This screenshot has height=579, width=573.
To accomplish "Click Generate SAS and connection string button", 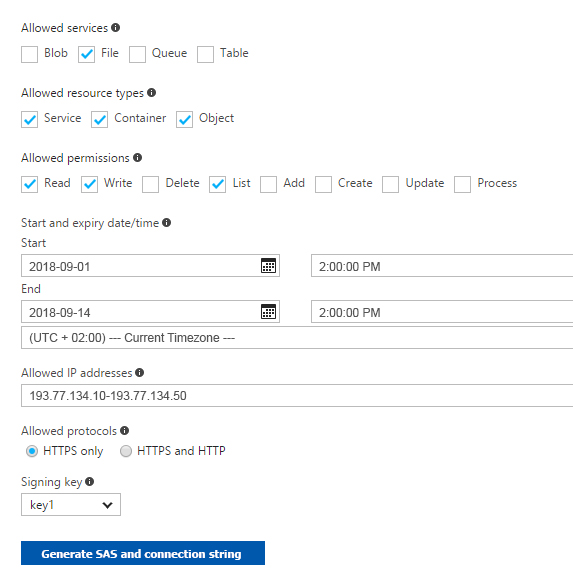I will 143,553.
